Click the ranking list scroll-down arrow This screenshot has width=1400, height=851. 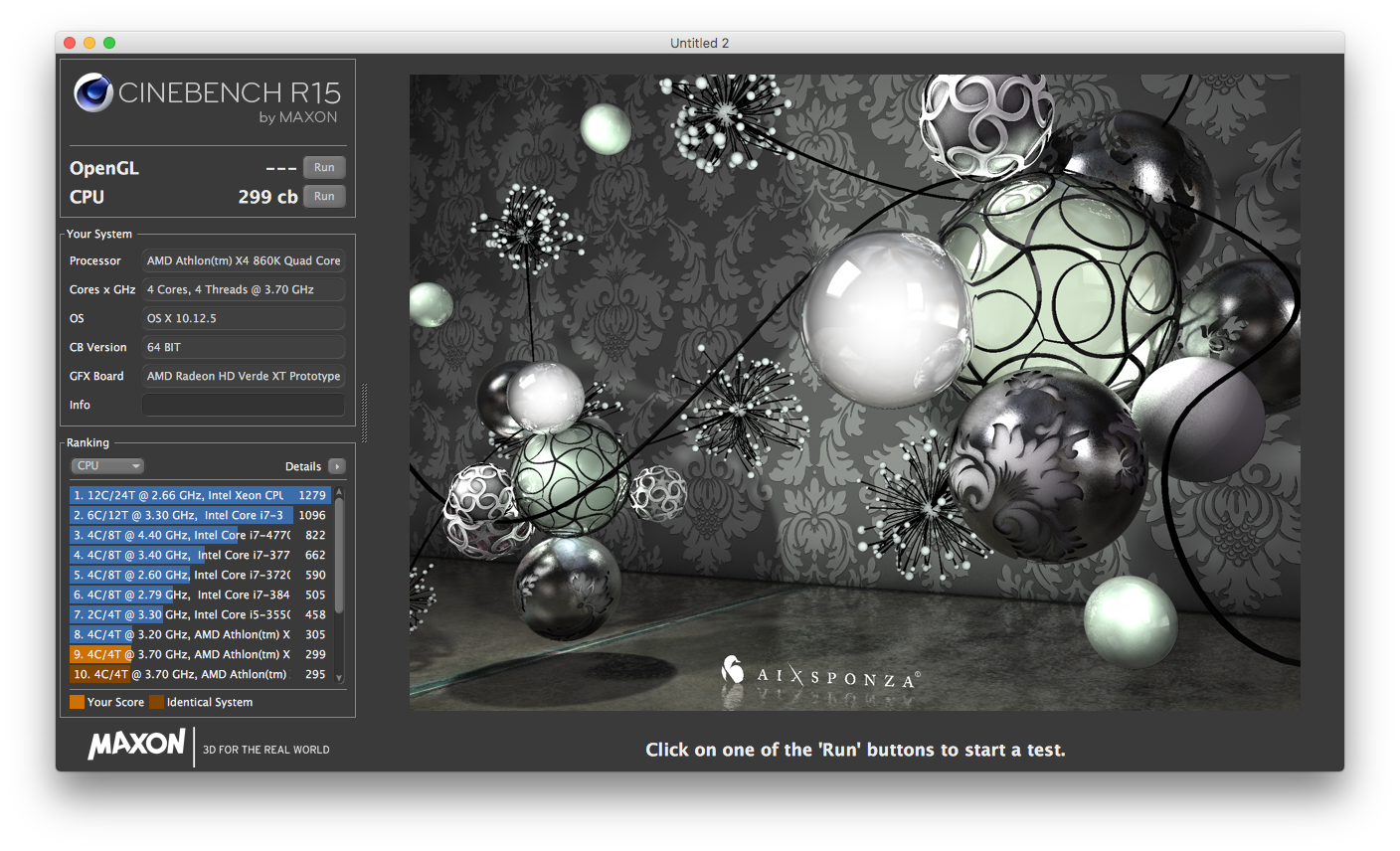coord(339,678)
